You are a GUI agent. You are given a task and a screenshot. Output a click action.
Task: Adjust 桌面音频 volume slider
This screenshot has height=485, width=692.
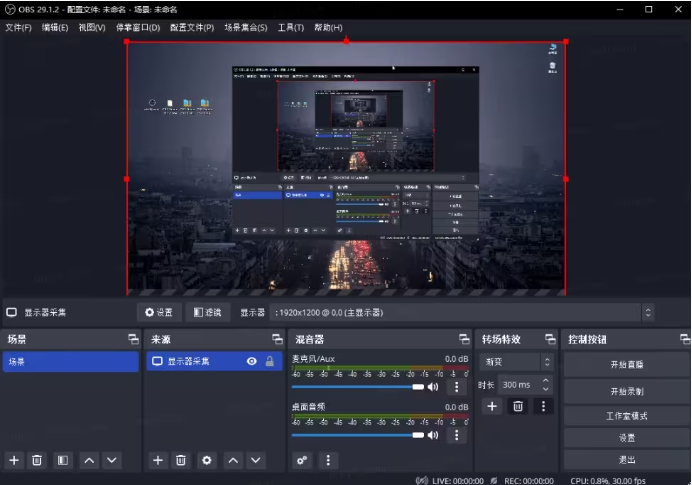tap(357, 435)
